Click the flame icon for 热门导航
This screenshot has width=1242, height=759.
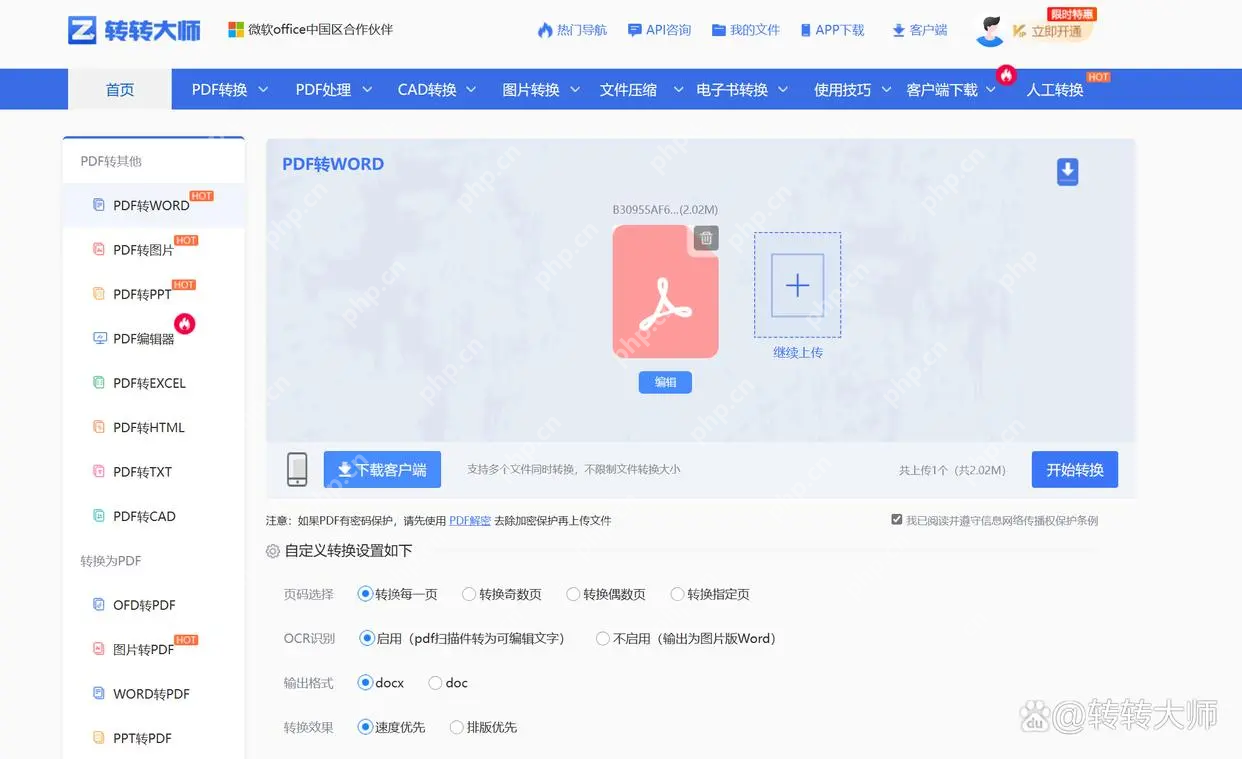546,30
